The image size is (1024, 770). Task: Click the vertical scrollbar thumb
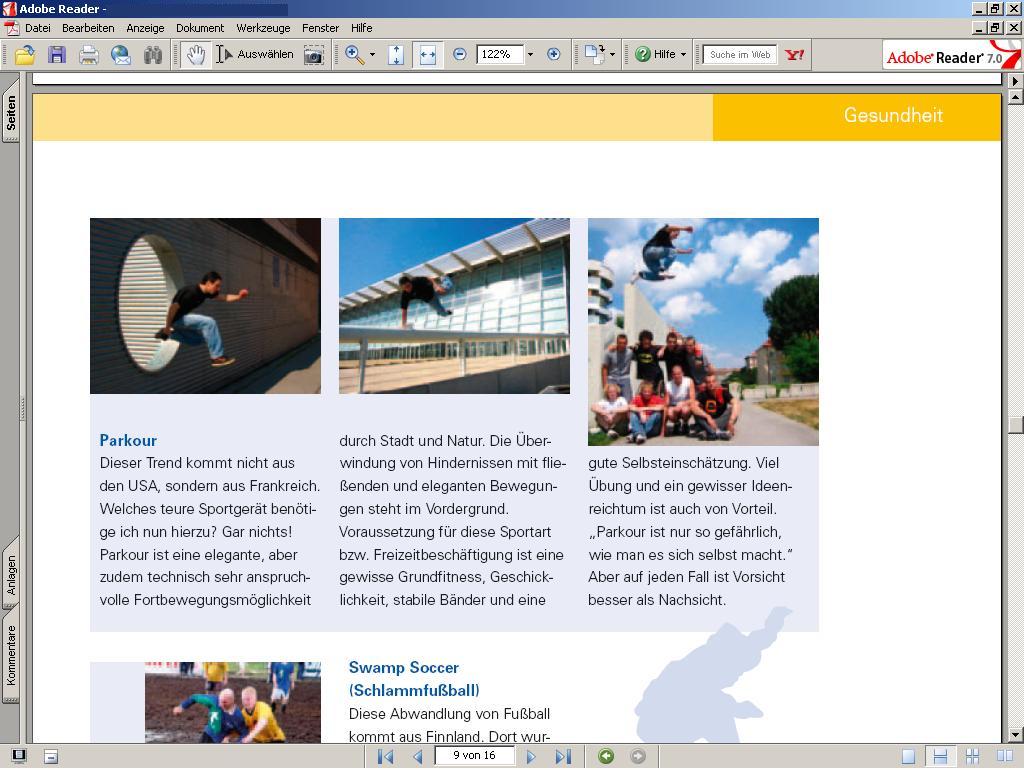point(1015,425)
